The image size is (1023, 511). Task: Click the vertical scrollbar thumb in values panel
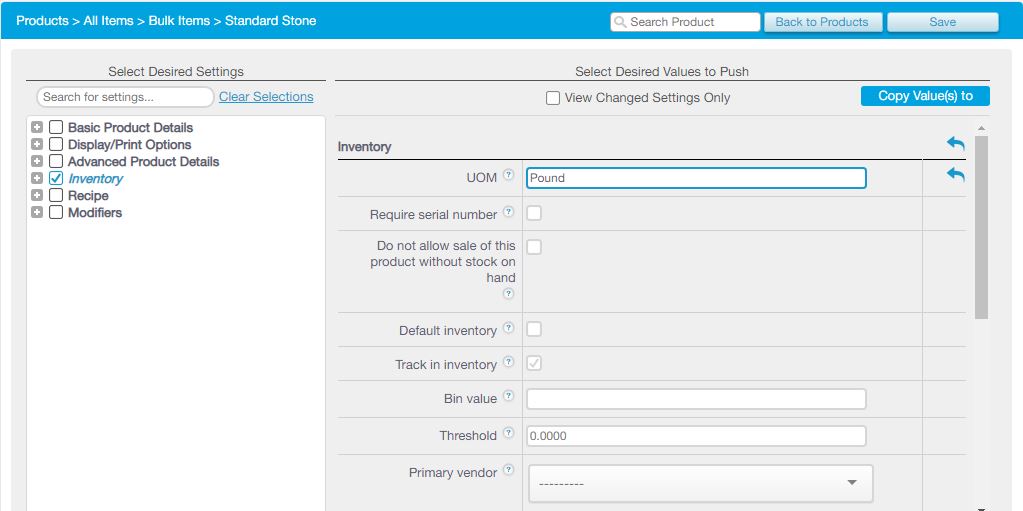pos(981,227)
